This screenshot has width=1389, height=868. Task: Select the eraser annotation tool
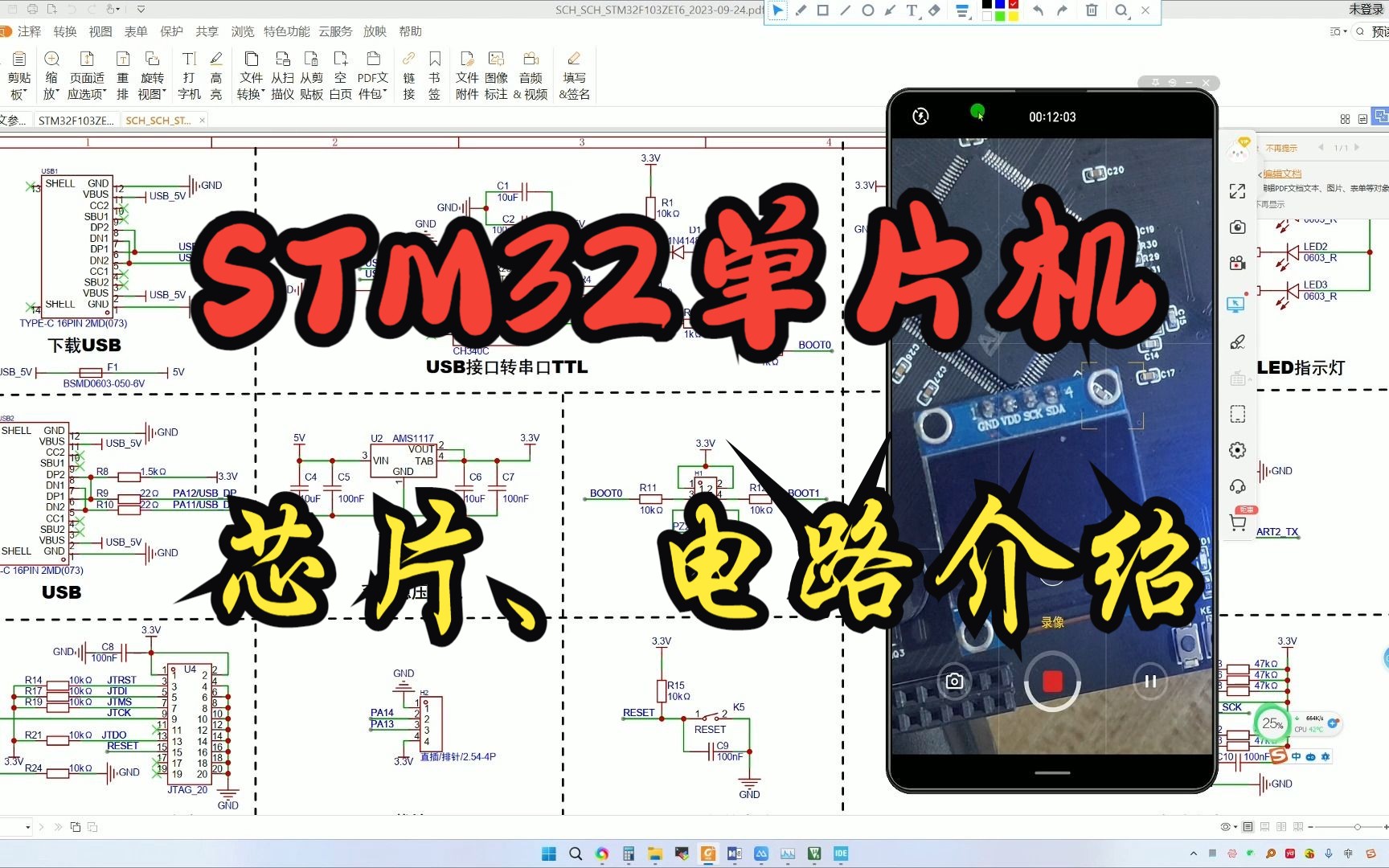(x=934, y=10)
